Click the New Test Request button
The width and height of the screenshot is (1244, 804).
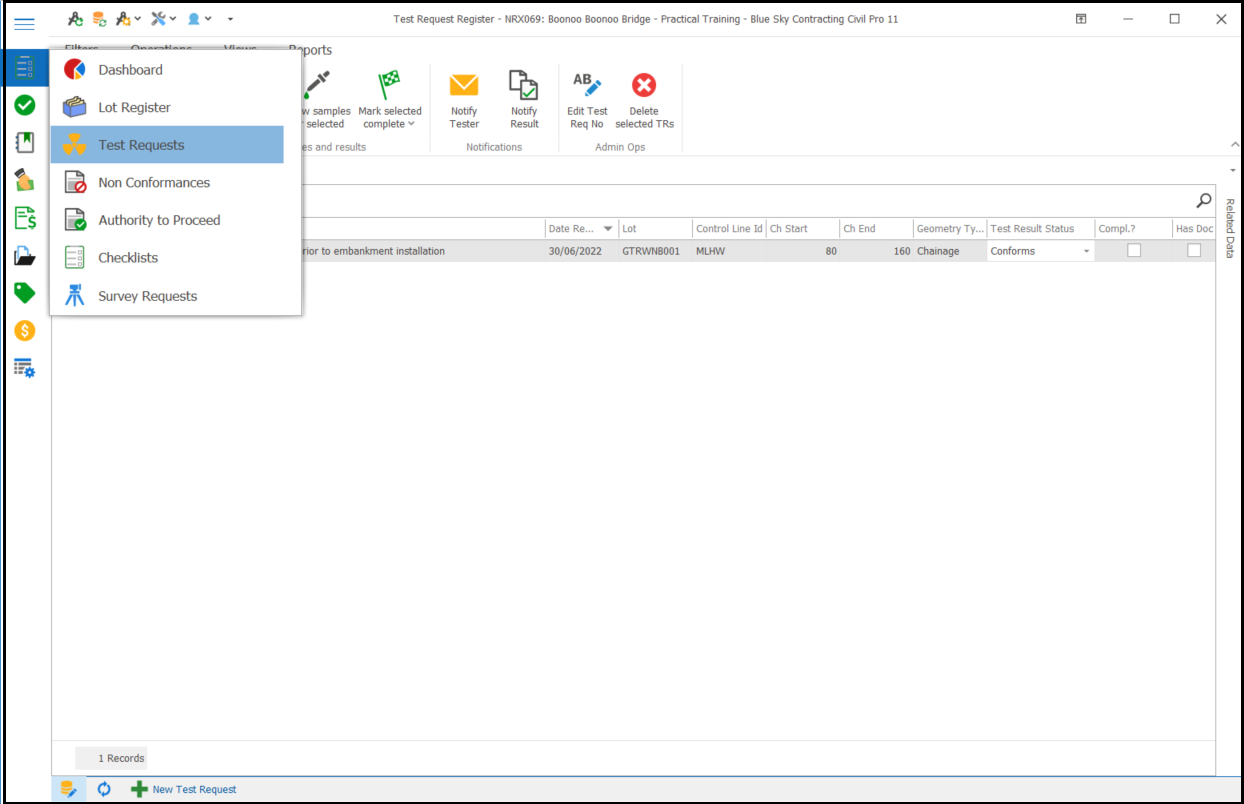point(185,789)
